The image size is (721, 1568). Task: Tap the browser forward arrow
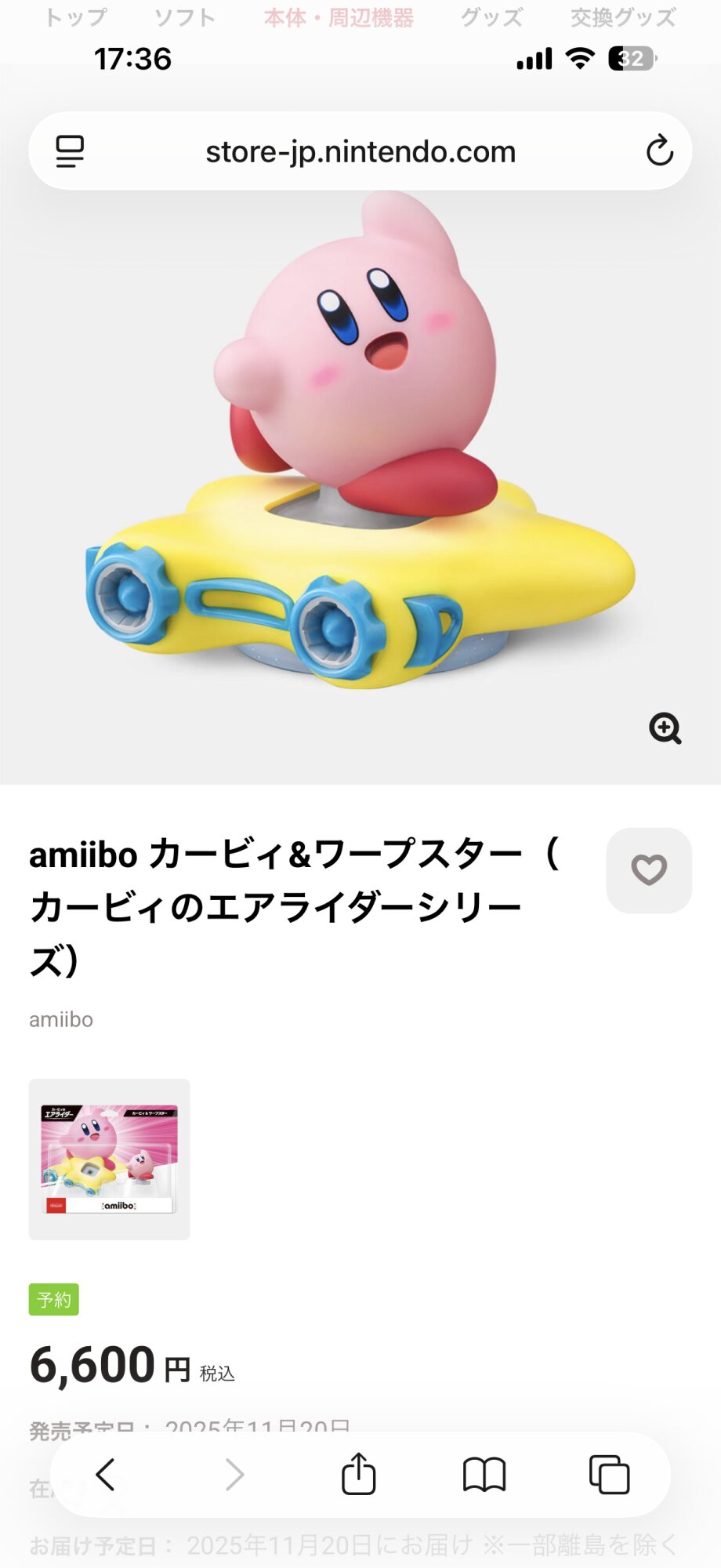(234, 1475)
